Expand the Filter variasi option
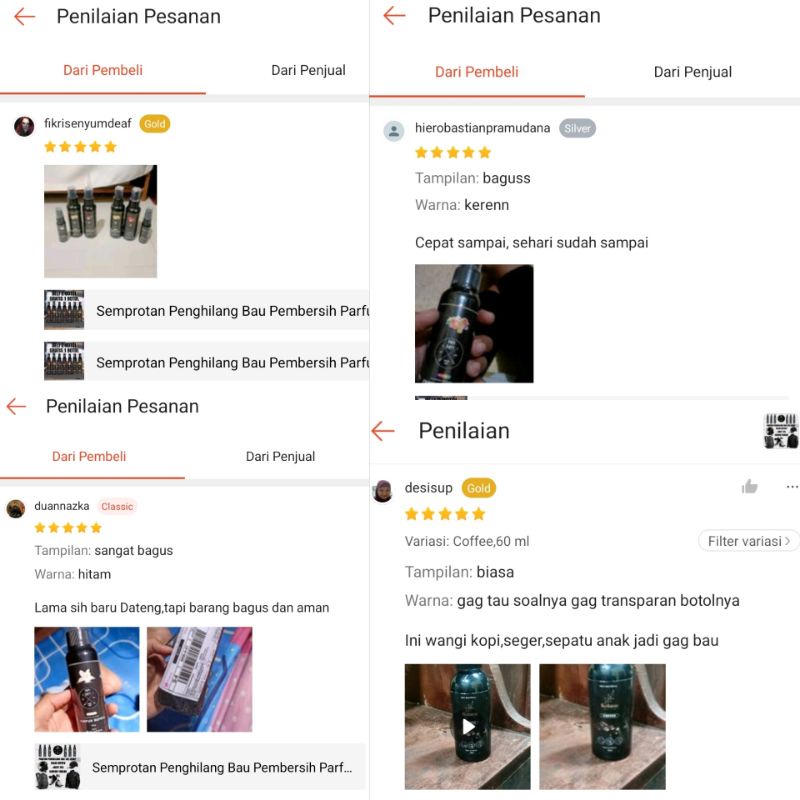This screenshot has width=800, height=800. point(748,541)
